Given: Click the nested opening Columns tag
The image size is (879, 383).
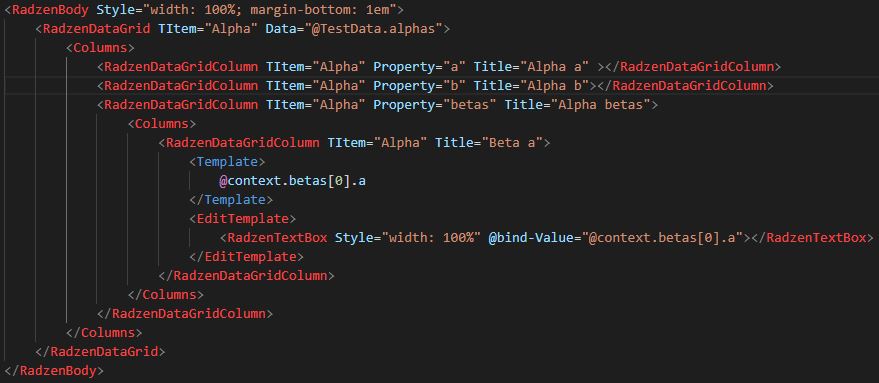Looking at the screenshot, I should pyautogui.click(x=162, y=124).
